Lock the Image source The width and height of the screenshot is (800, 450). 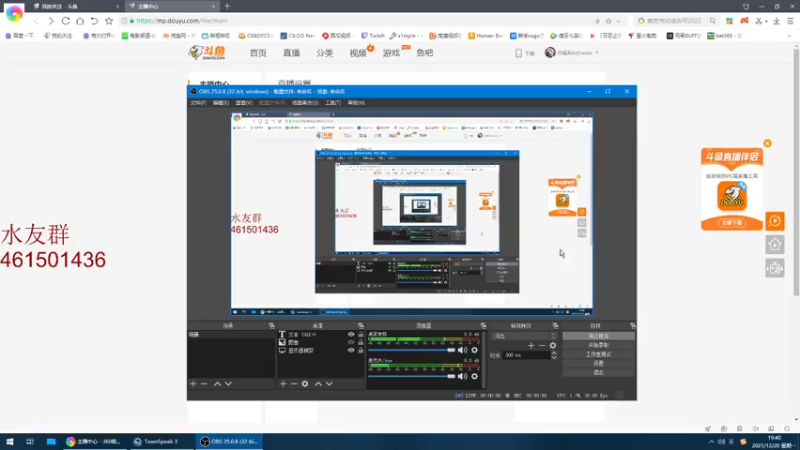pyautogui.click(x=361, y=342)
